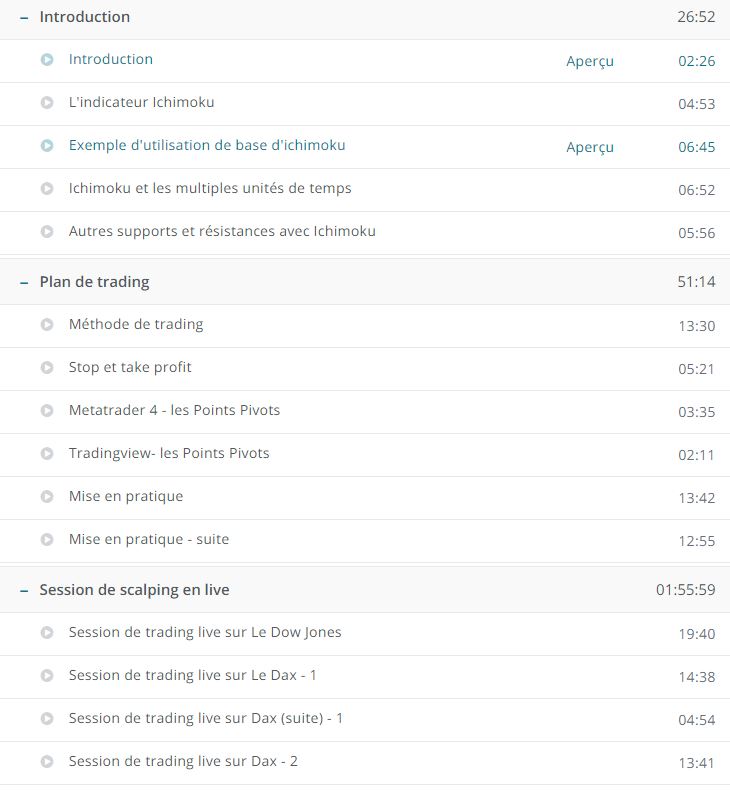The width and height of the screenshot is (730, 790).
Task: Click the 02:26 duration of Introduction lecture
Action: pyautogui.click(x=696, y=61)
